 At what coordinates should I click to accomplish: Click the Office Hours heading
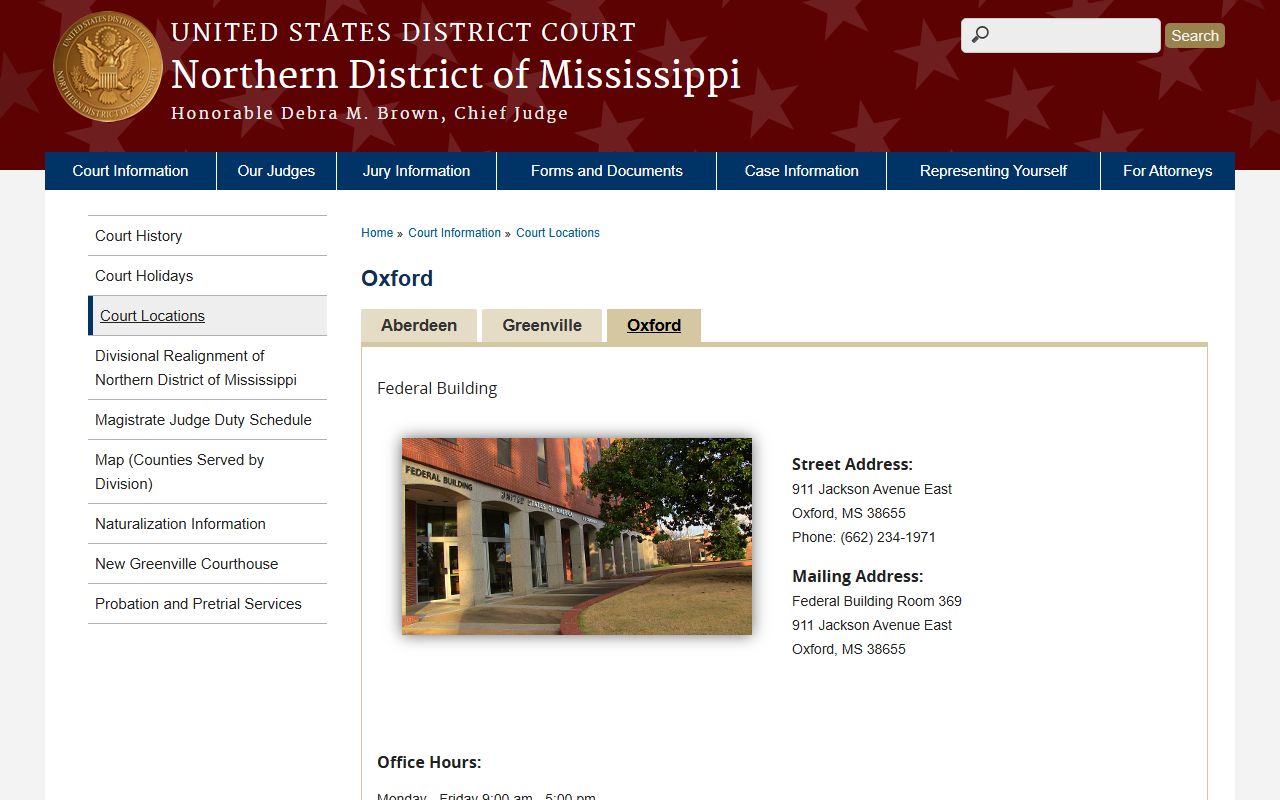429,762
